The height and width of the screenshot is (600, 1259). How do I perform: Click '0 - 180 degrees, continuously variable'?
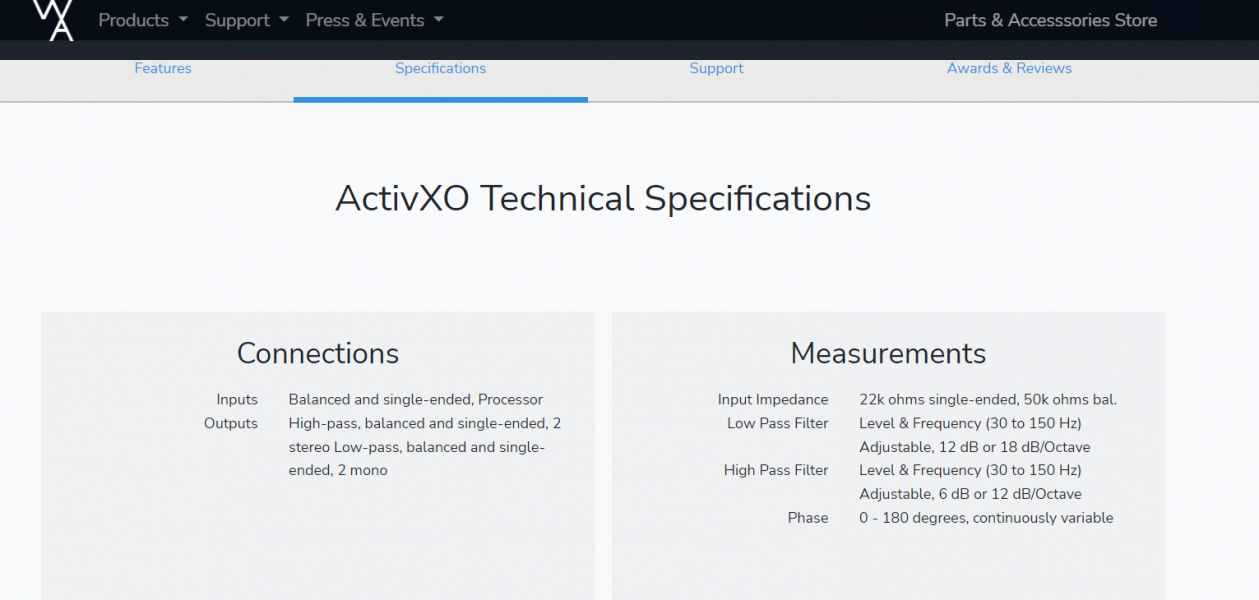[986, 518]
